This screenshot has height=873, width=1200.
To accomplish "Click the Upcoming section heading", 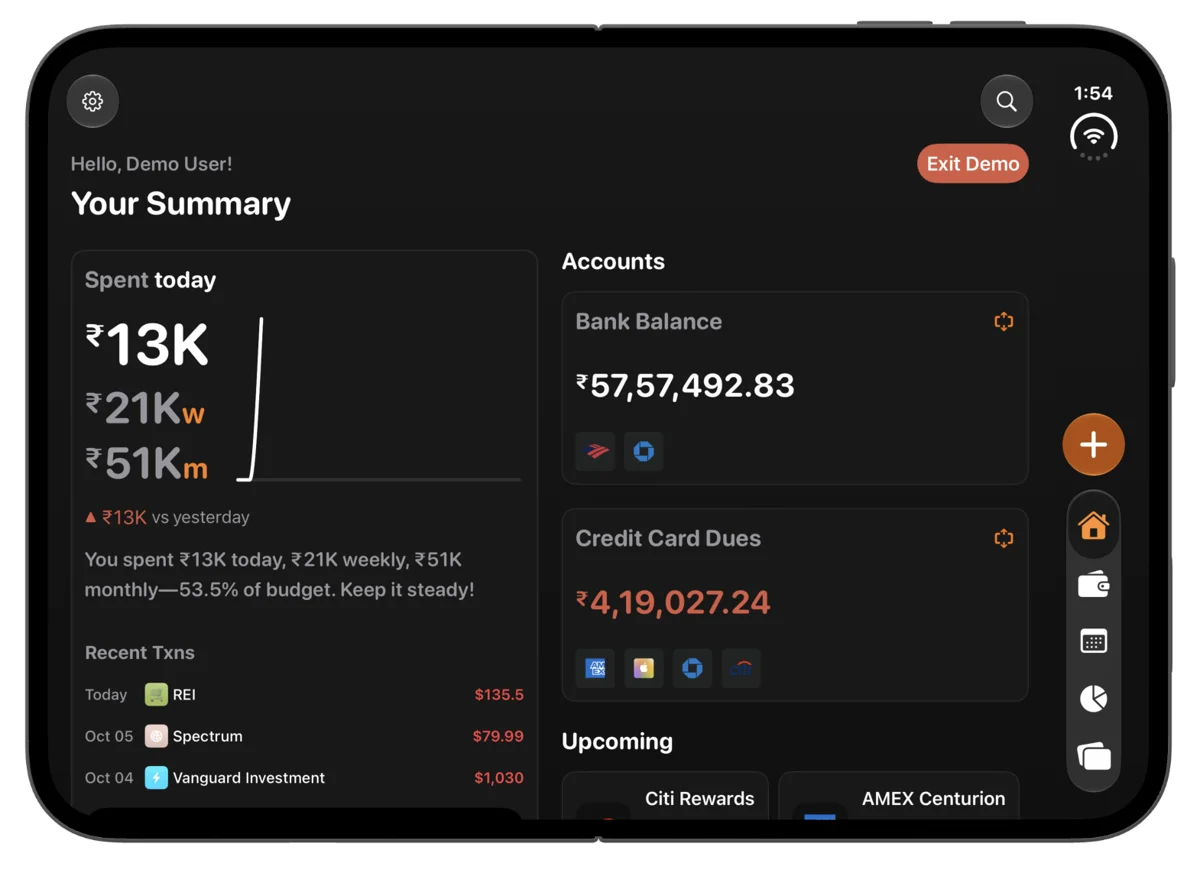I will pos(617,741).
